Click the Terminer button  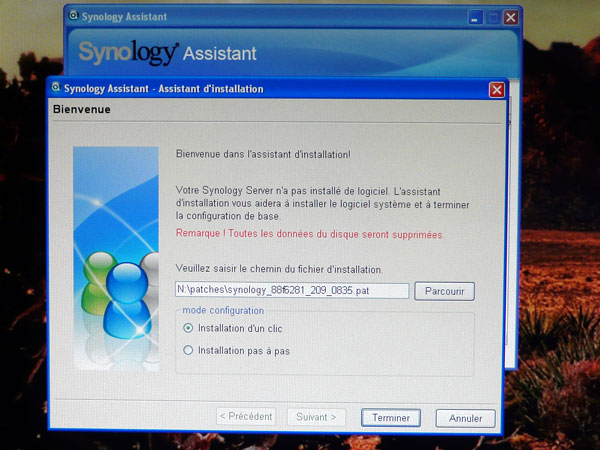tap(391, 417)
